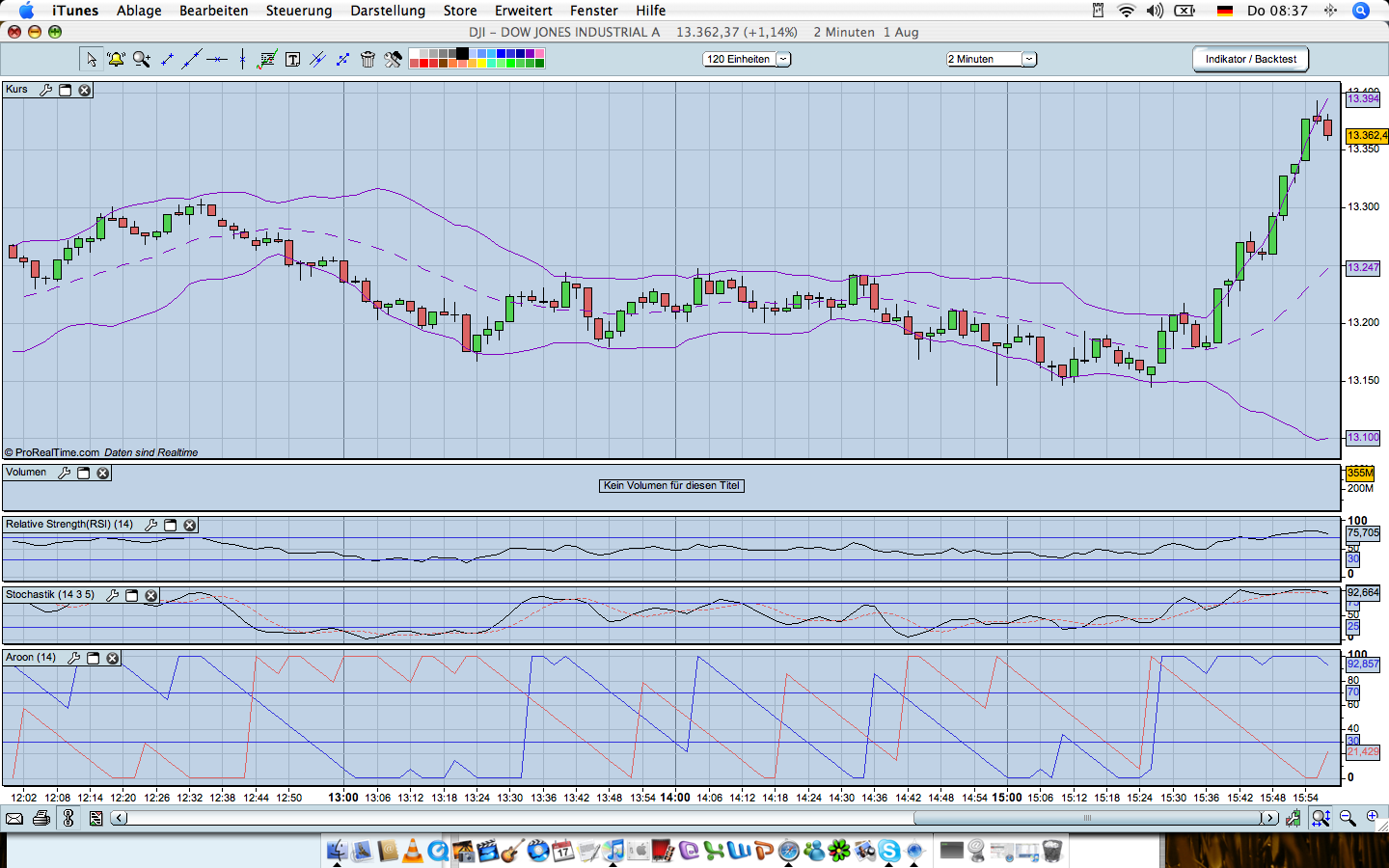Click the horizontal zoom magnifier with arrows
The width and height of the screenshot is (1389, 868).
pyautogui.click(x=1321, y=818)
